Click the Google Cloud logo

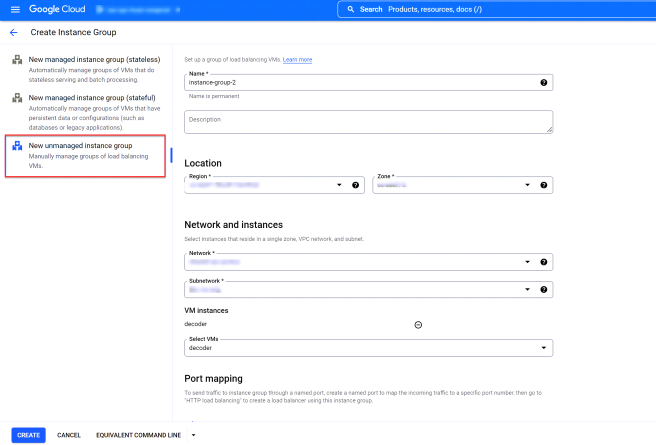coord(57,9)
